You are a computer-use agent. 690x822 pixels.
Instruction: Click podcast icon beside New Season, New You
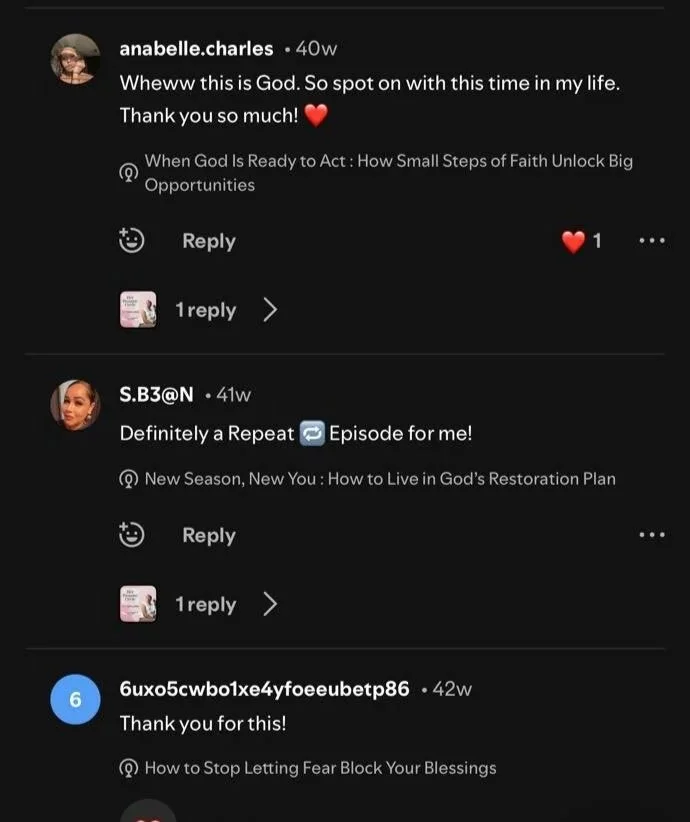point(129,479)
